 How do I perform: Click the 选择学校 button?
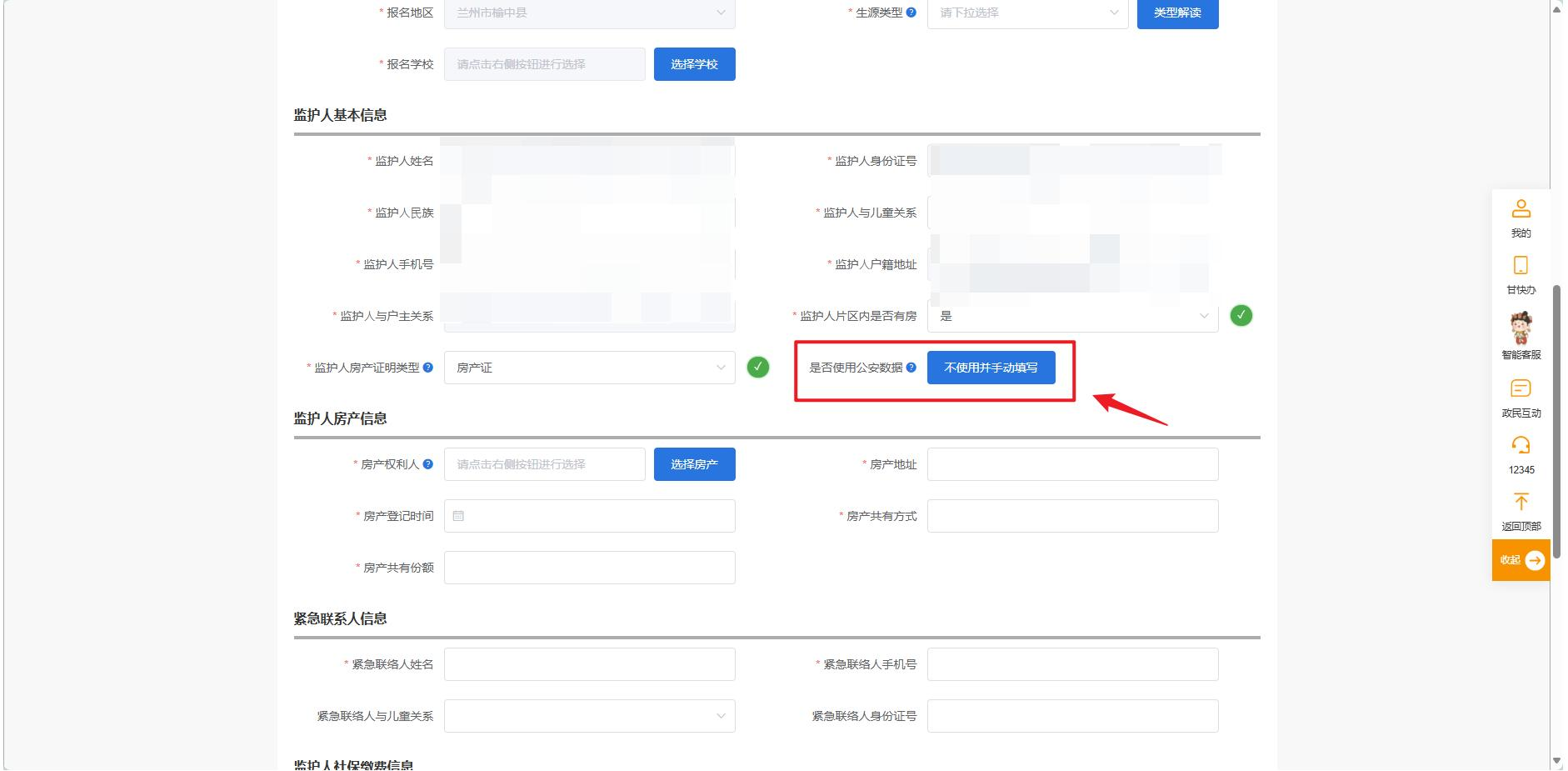[695, 64]
